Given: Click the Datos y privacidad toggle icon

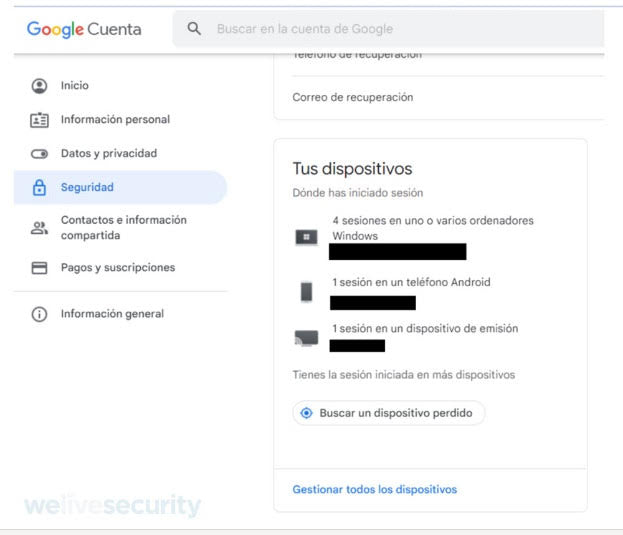Looking at the screenshot, I should (x=40, y=154).
